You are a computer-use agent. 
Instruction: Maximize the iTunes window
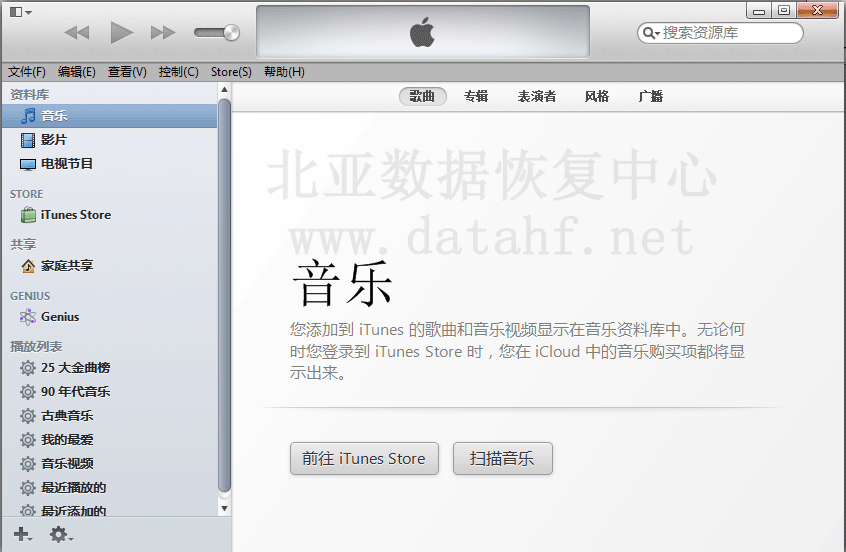click(784, 11)
